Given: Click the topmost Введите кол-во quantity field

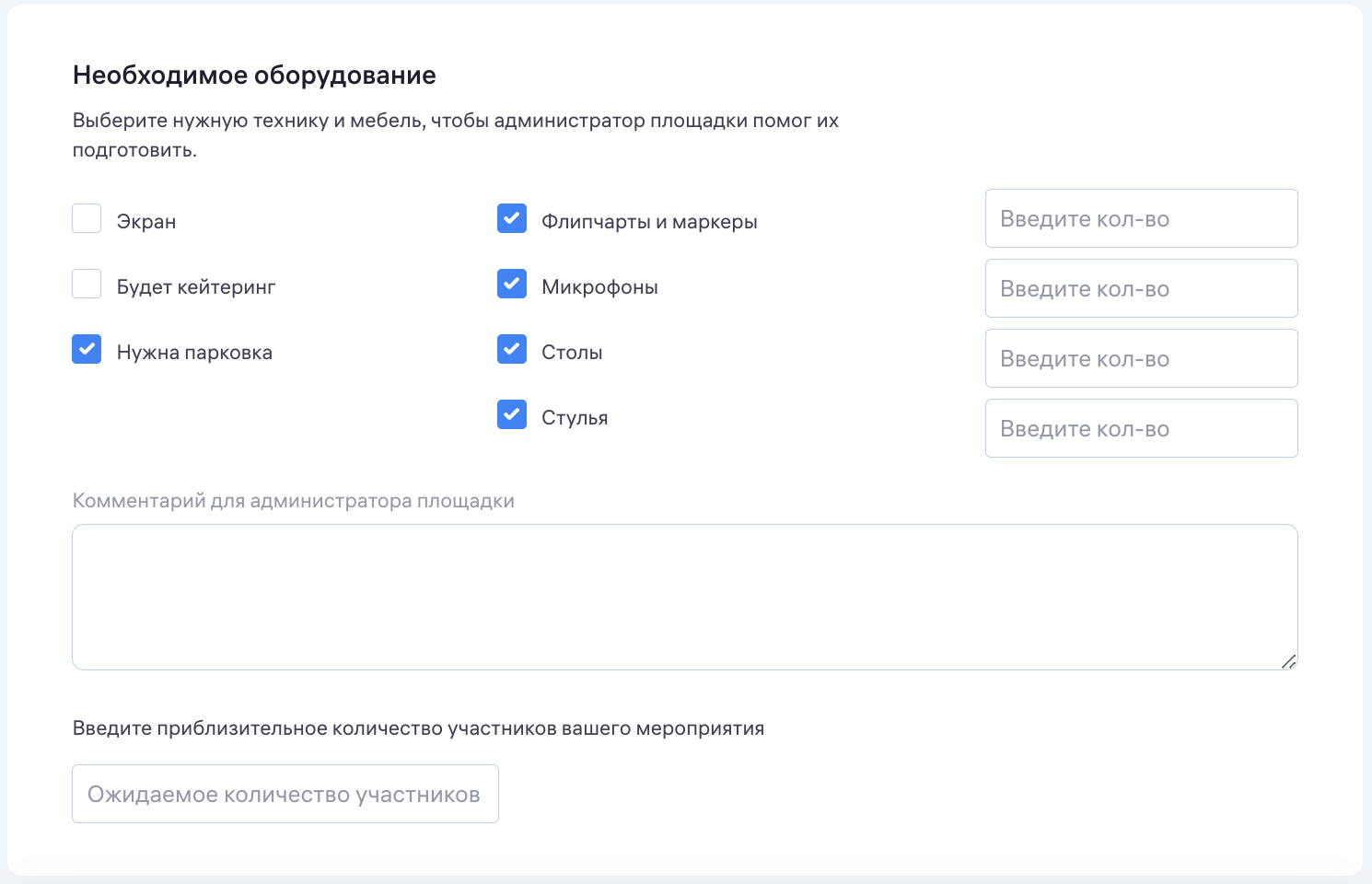Looking at the screenshot, I should click(1141, 219).
